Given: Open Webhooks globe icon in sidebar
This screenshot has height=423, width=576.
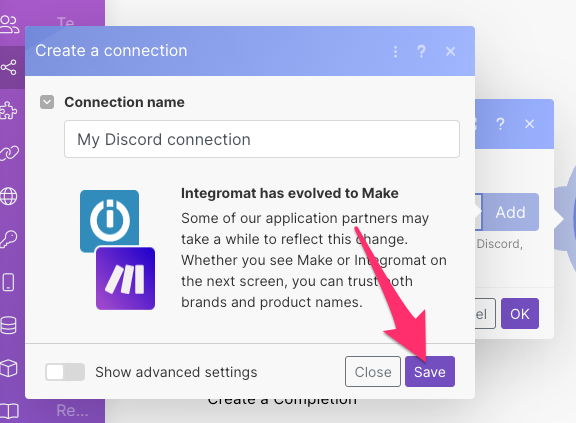Looking at the screenshot, I should coord(8,196).
